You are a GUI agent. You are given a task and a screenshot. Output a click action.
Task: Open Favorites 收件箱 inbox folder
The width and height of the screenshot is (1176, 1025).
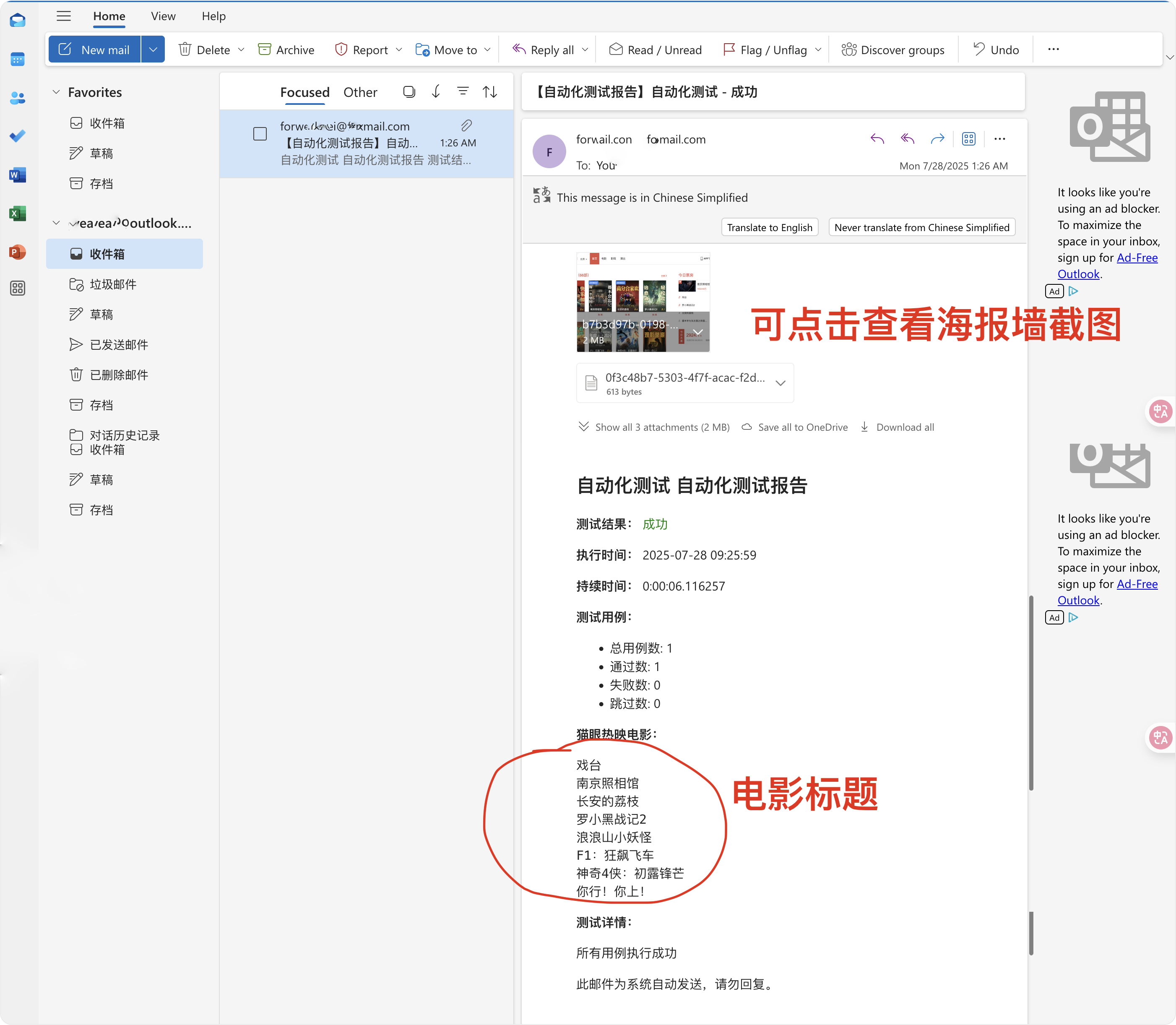coord(125,123)
